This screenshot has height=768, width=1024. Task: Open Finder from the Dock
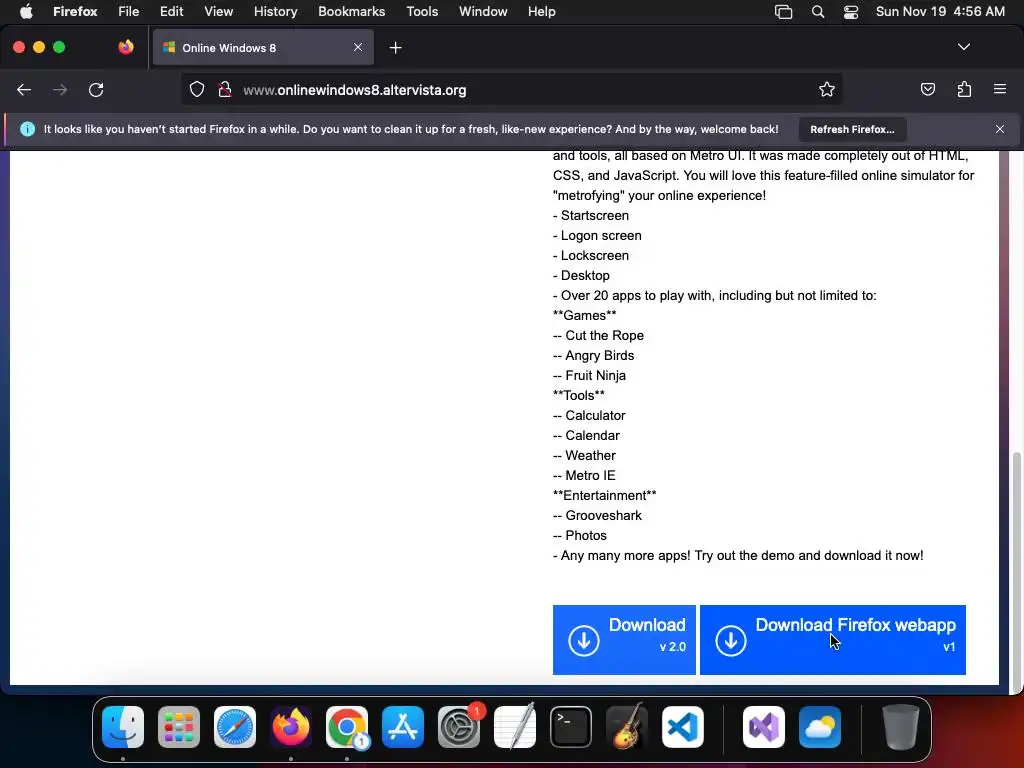[123, 726]
